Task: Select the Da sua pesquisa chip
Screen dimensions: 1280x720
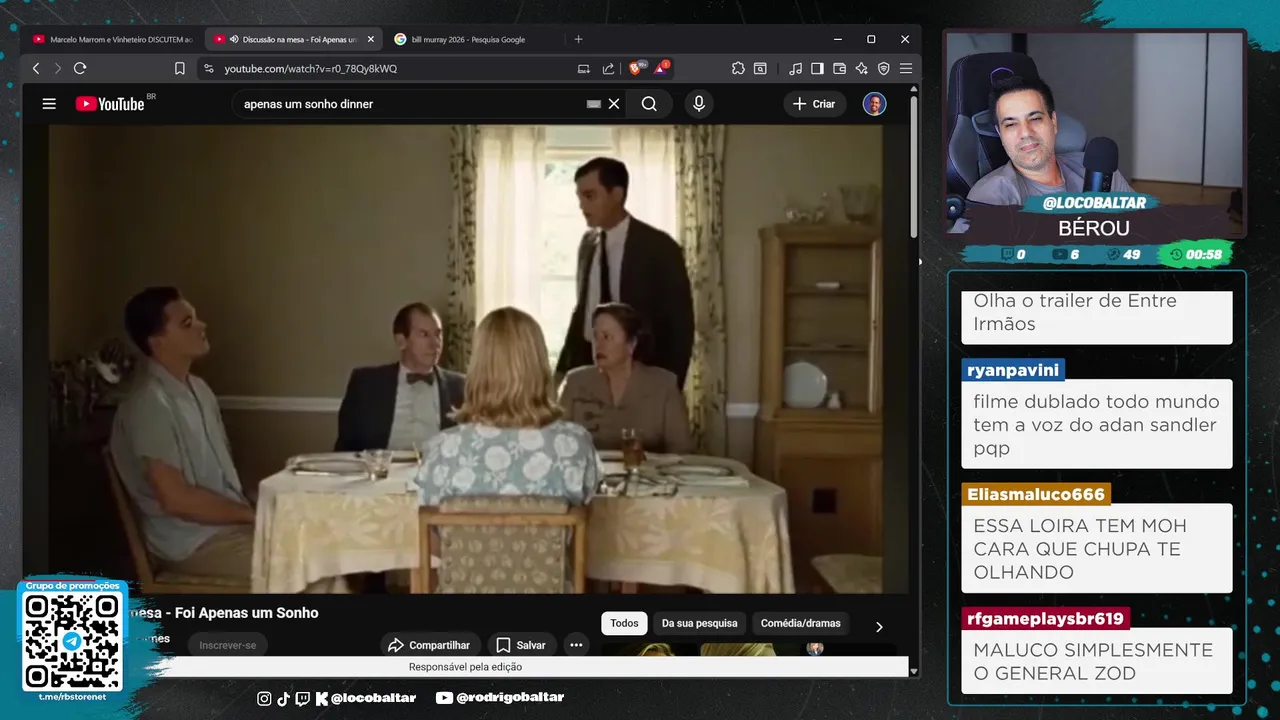Action: pos(699,623)
